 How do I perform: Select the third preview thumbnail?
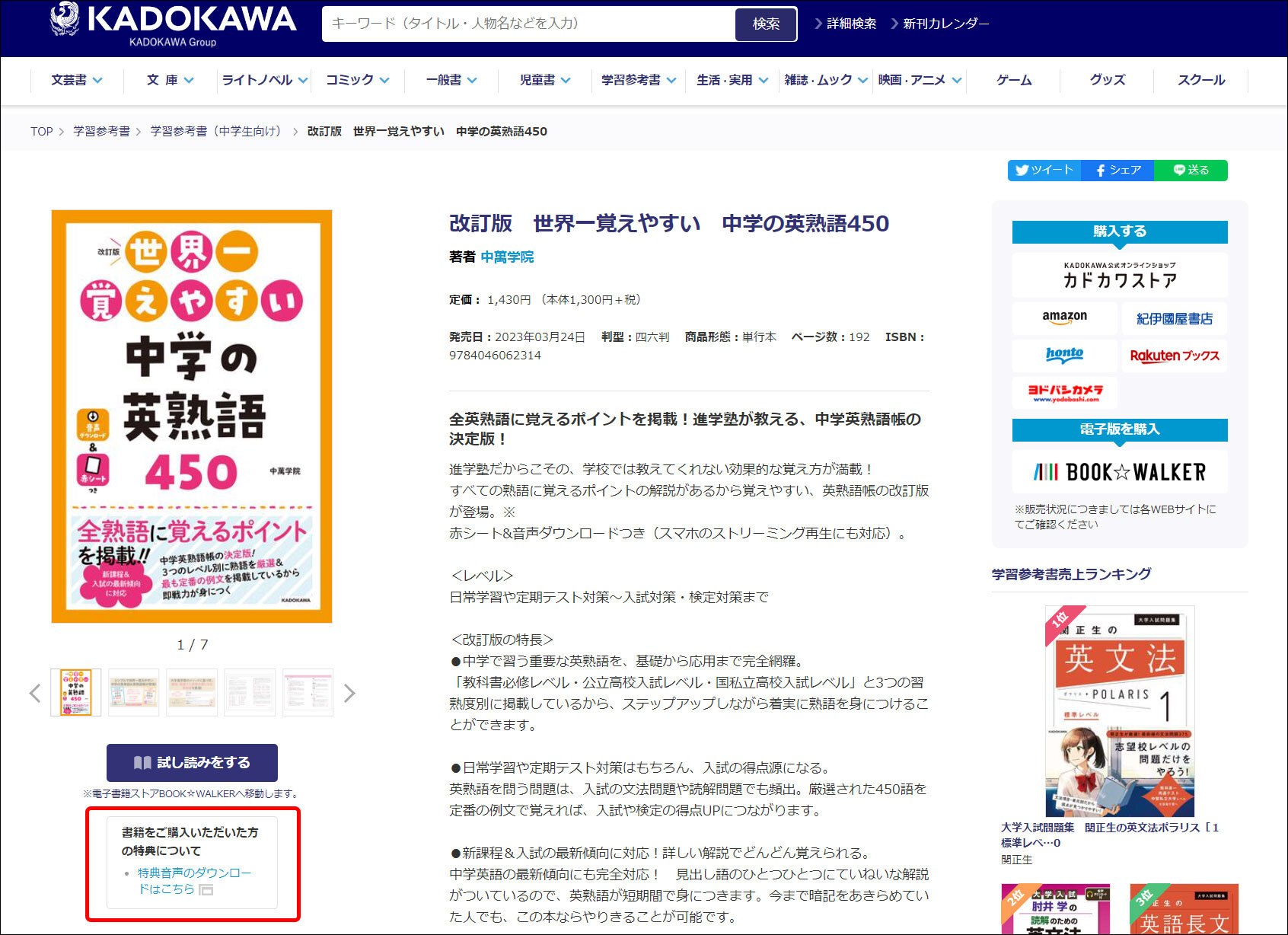tap(192, 692)
